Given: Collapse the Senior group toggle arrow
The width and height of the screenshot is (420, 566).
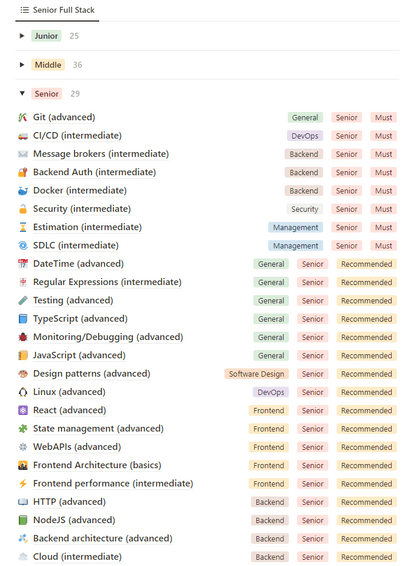Looking at the screenshot, I should coord(22,93).
